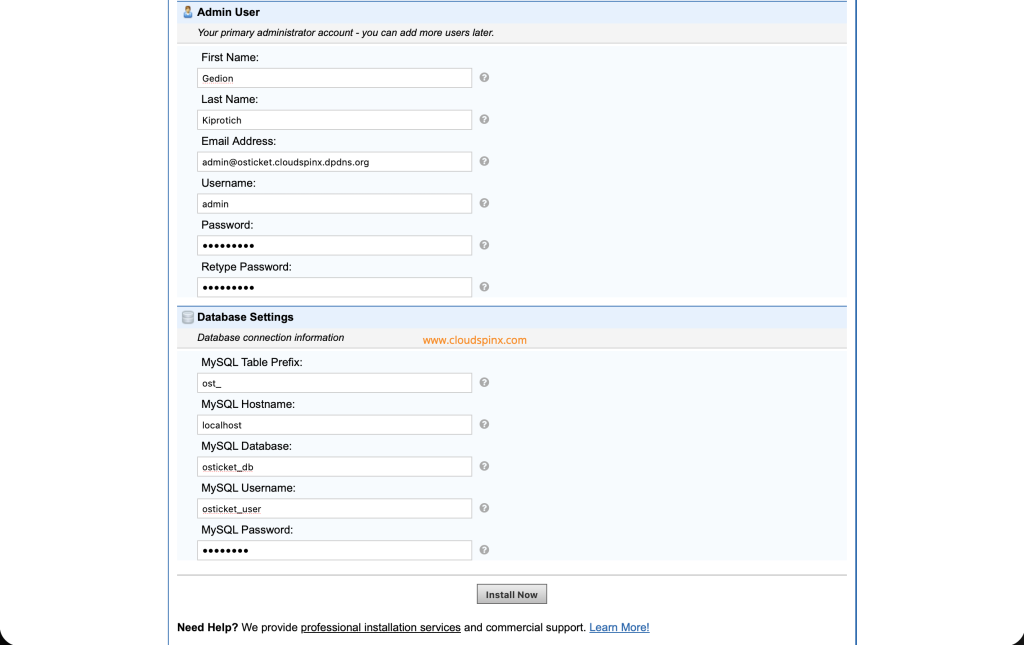The image size is (1024, 645).
Task: Focus the MySQL Database field osticket_db
Action: (x=334, y=467)
